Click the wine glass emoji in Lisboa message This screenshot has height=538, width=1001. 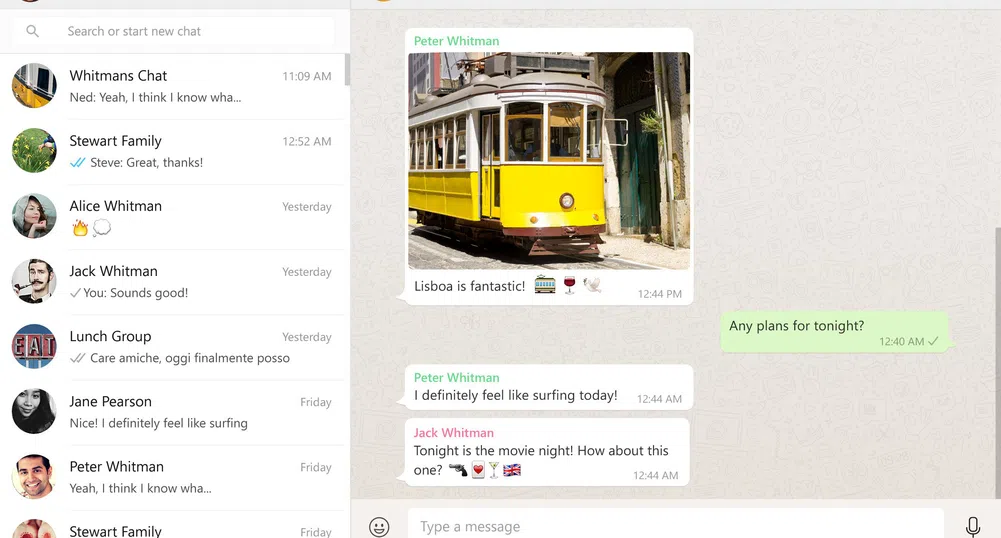pos(569,285)
